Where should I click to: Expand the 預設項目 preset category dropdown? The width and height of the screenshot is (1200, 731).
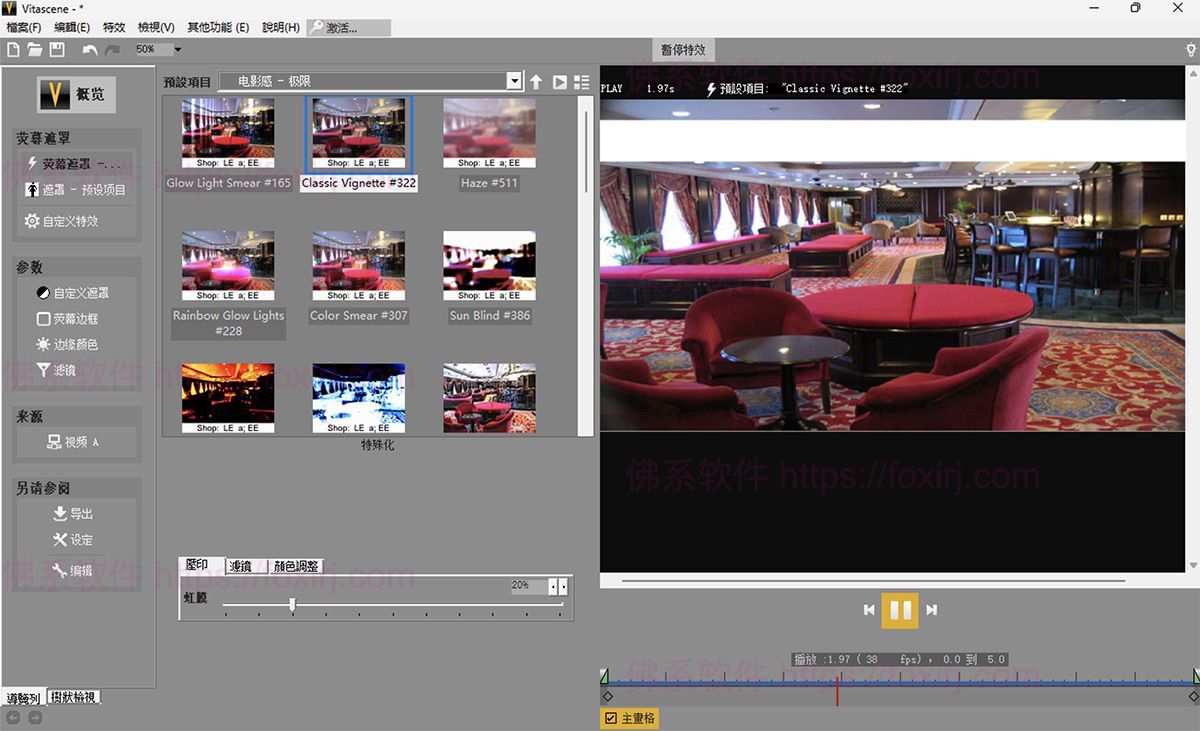coord(514,82)
